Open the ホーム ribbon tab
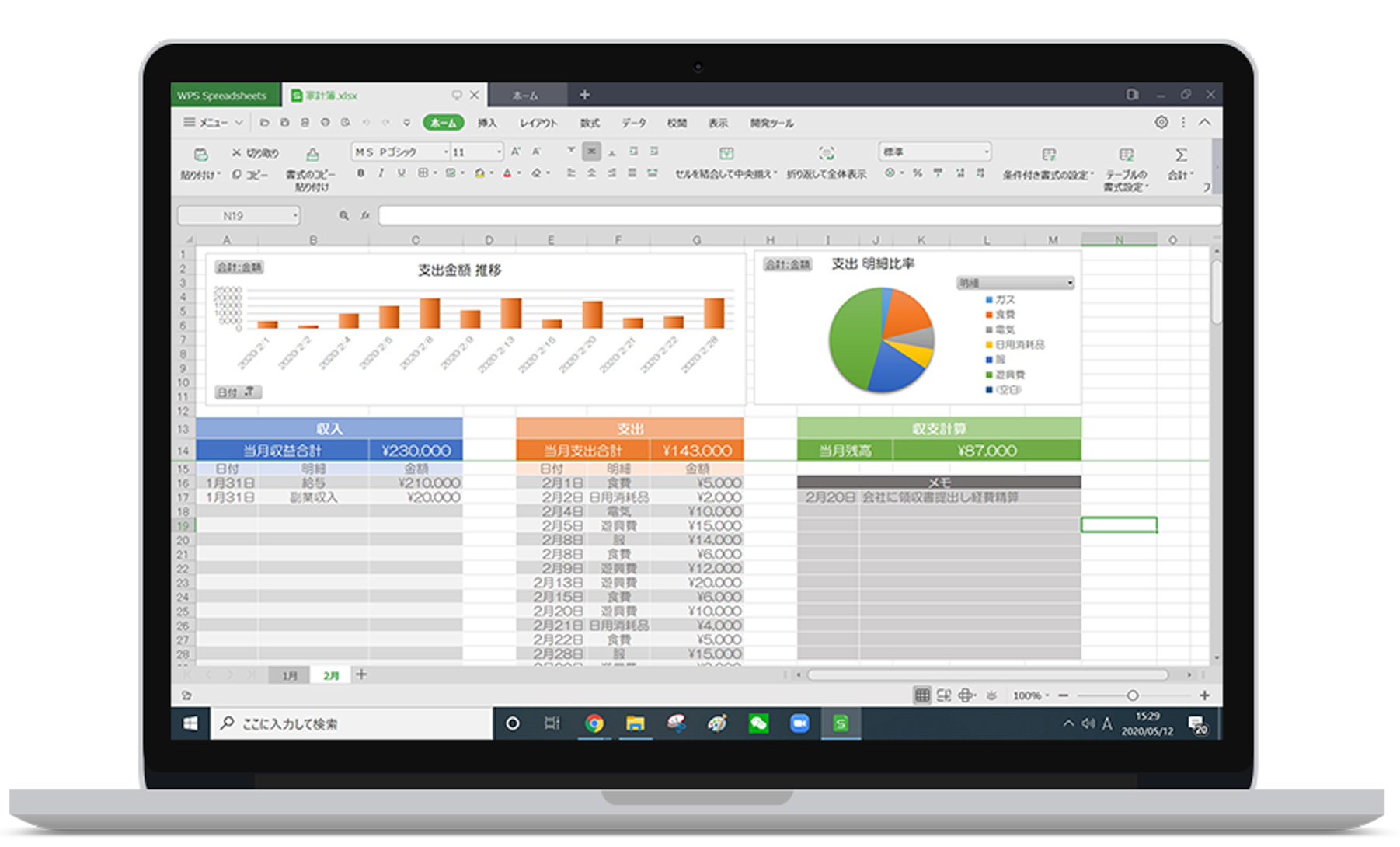The image size is (1400, 847). tap(444, 123)
